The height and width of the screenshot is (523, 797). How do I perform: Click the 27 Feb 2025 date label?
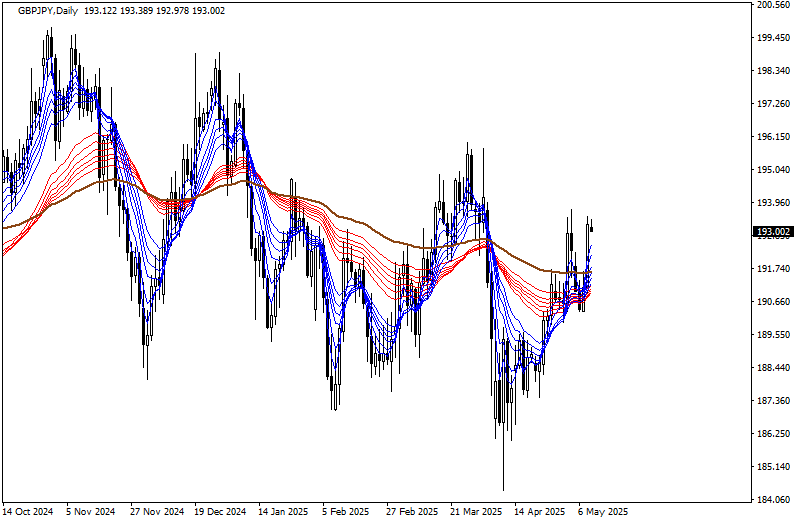coord(412,512)
